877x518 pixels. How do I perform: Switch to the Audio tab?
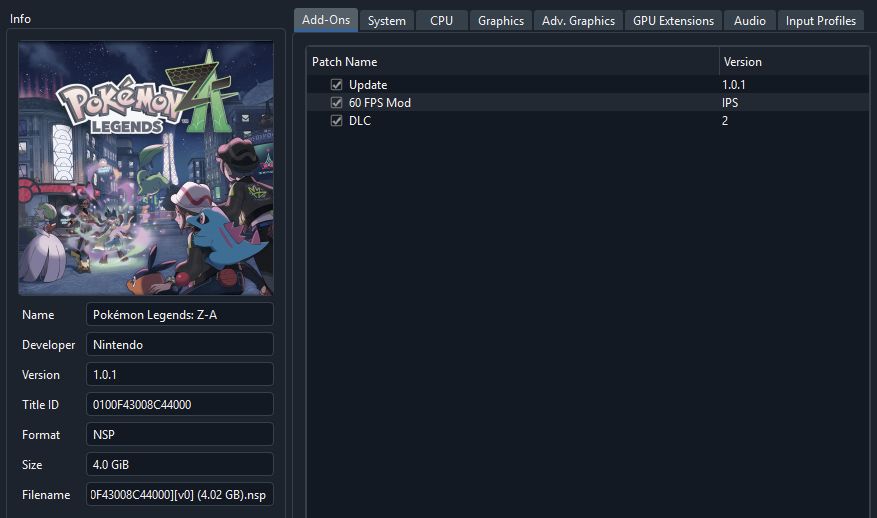coord(749,21)
